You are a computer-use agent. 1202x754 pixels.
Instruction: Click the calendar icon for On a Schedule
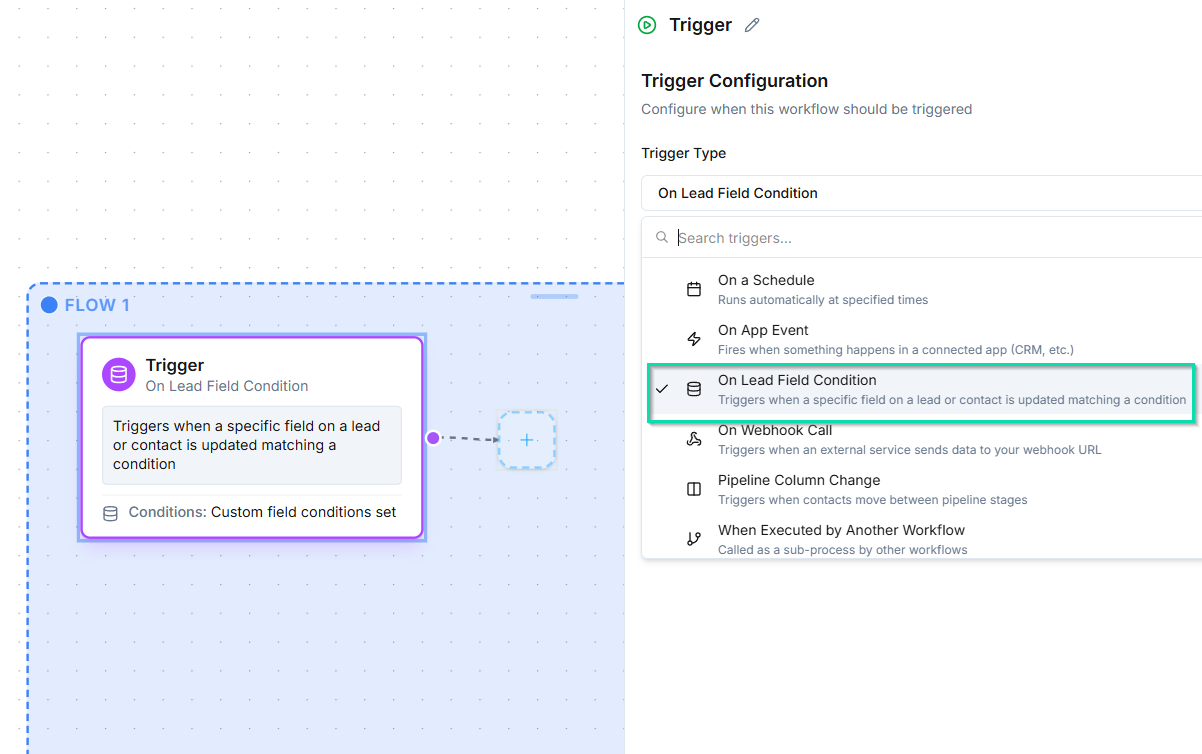tap(694, 290)
